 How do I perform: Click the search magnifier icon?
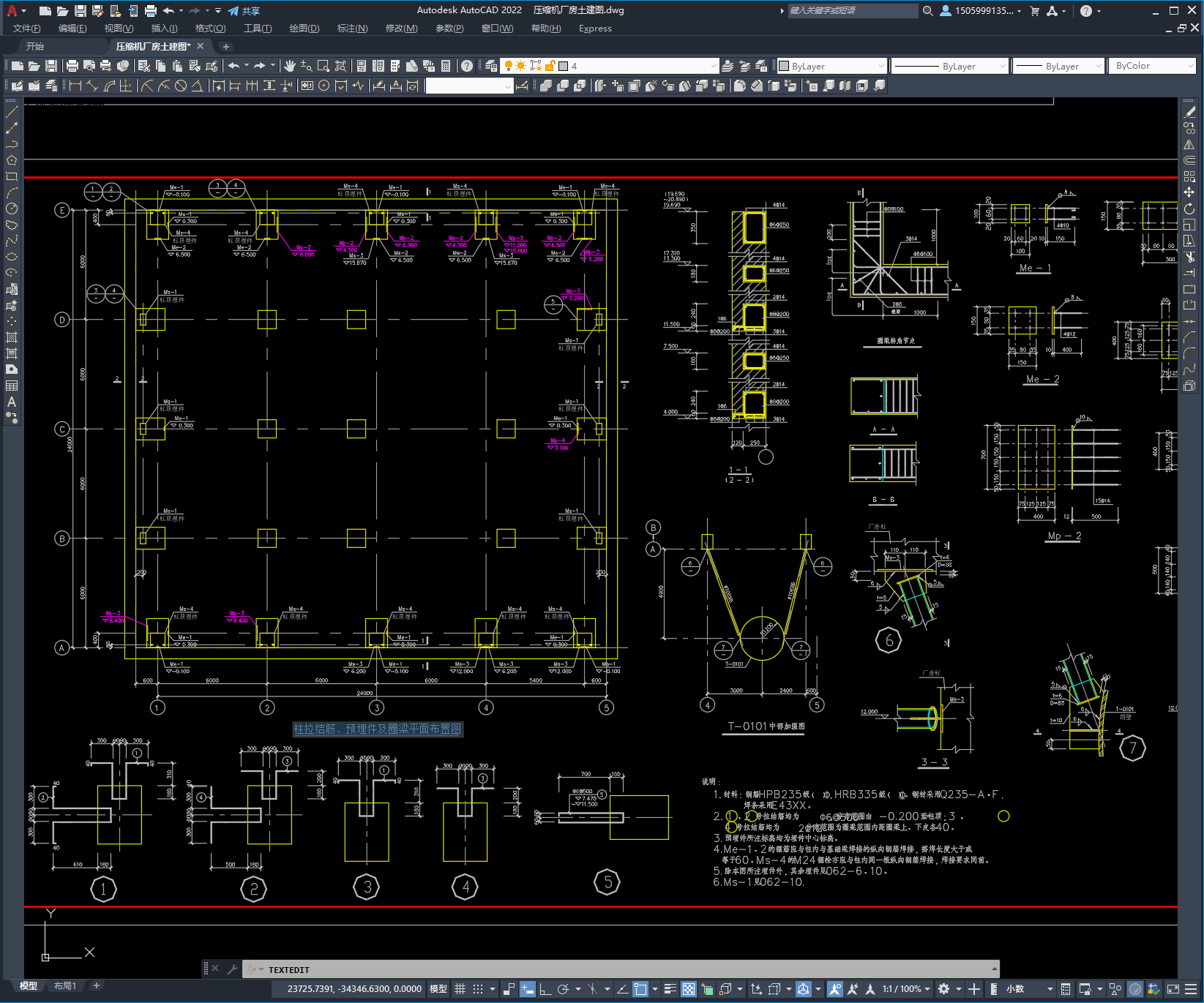927,11
